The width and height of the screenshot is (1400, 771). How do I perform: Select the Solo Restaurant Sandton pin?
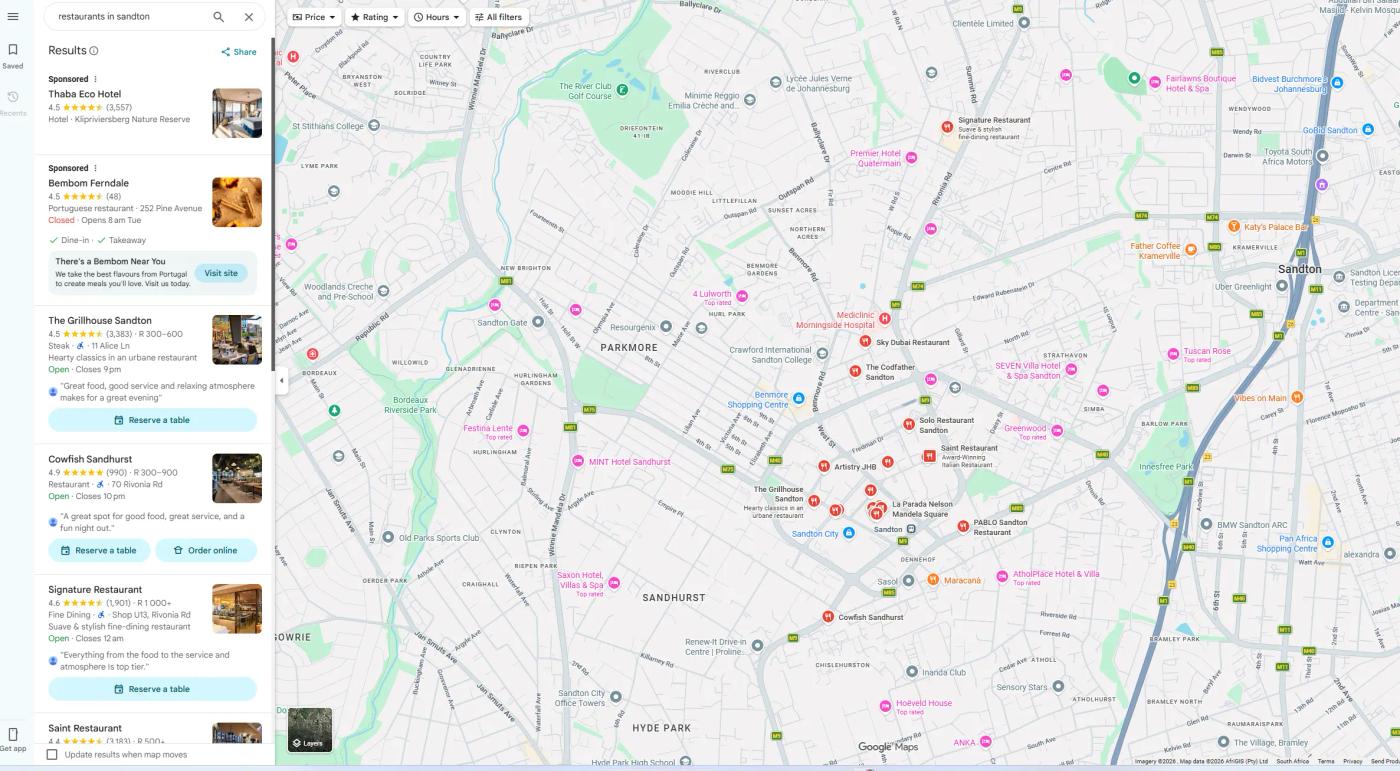point(908,424)
